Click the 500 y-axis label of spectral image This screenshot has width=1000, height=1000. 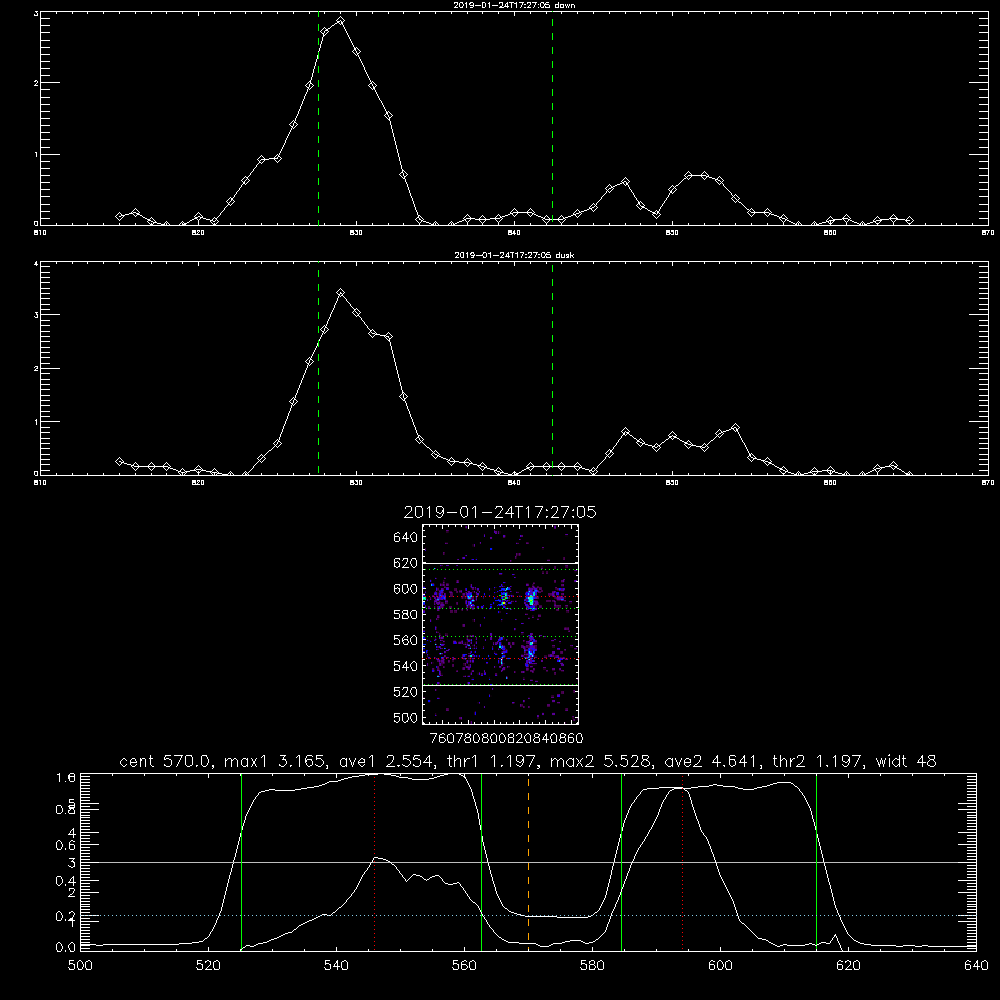point(406,717)
